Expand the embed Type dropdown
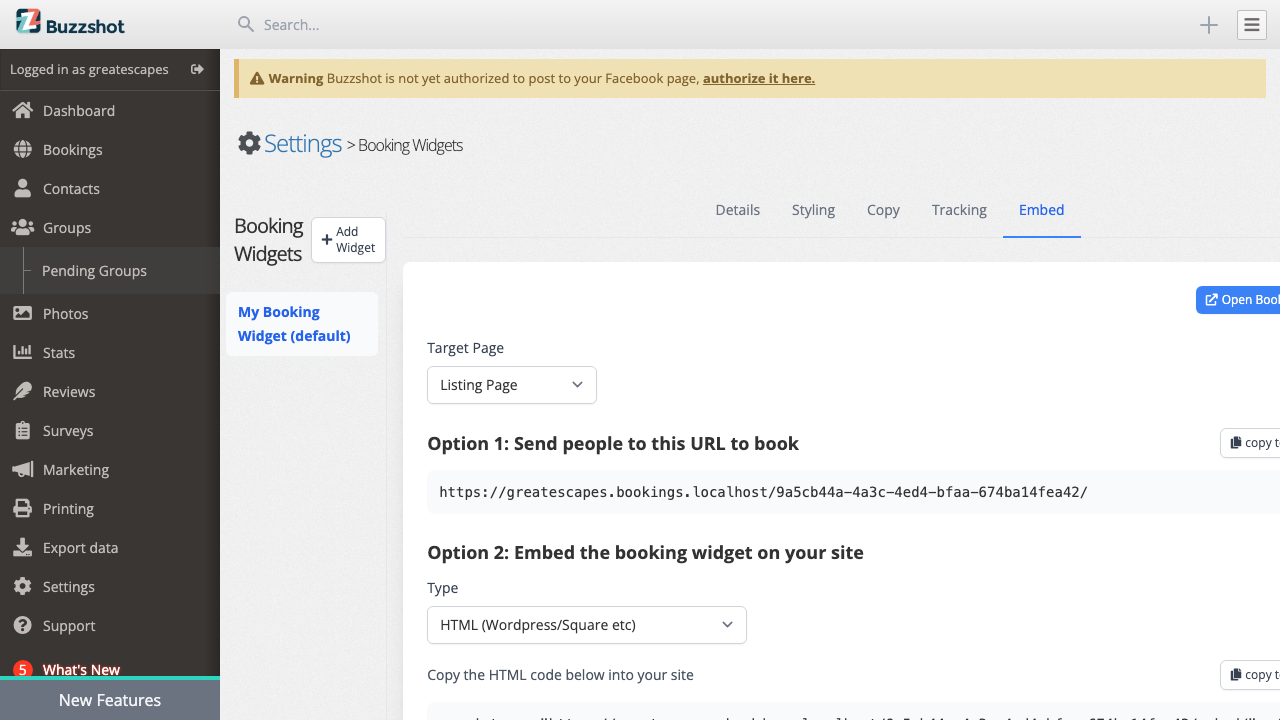 click(586, 624)
